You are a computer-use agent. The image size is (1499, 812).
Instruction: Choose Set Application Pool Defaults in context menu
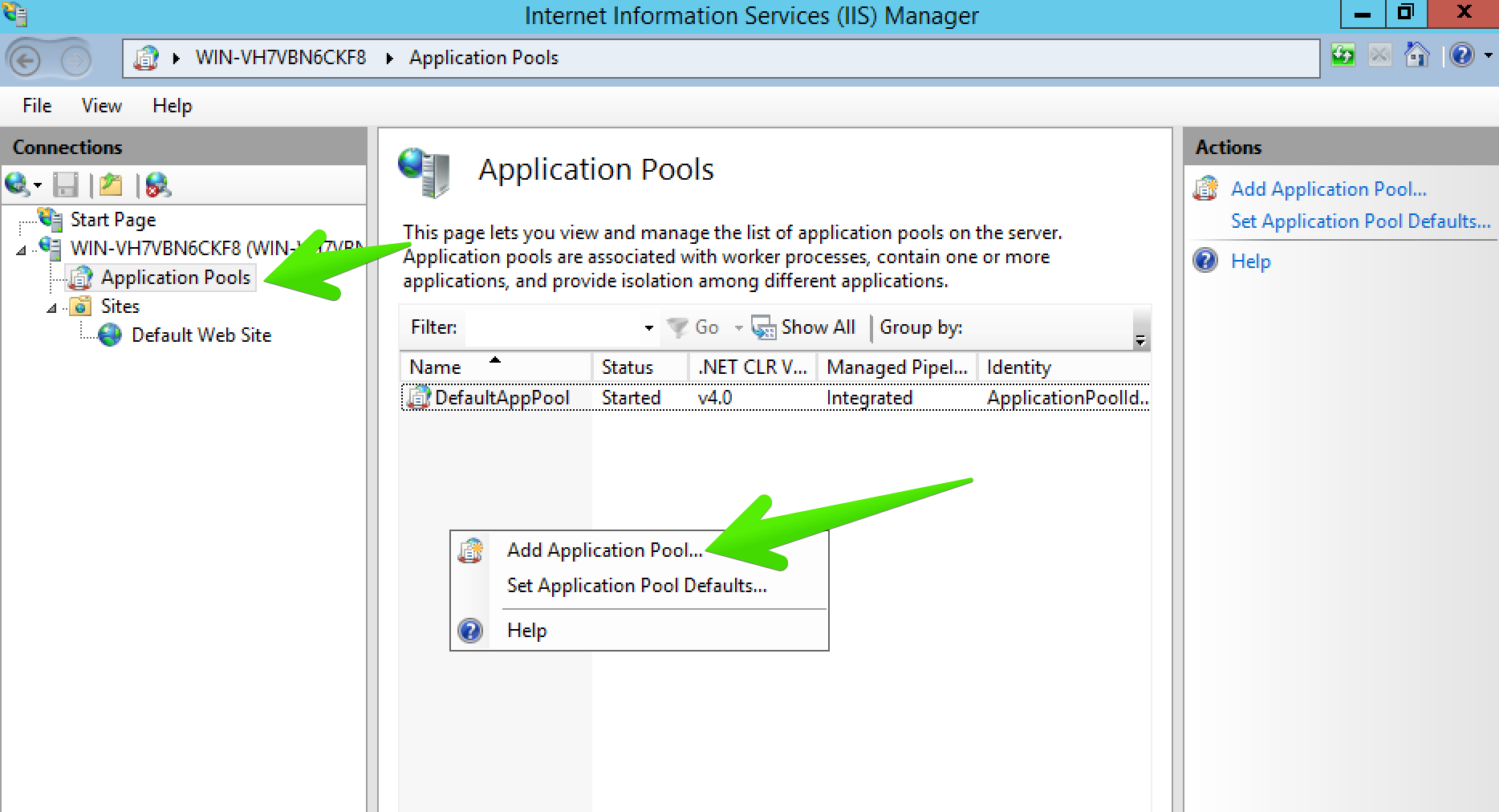tap(639, 586)
